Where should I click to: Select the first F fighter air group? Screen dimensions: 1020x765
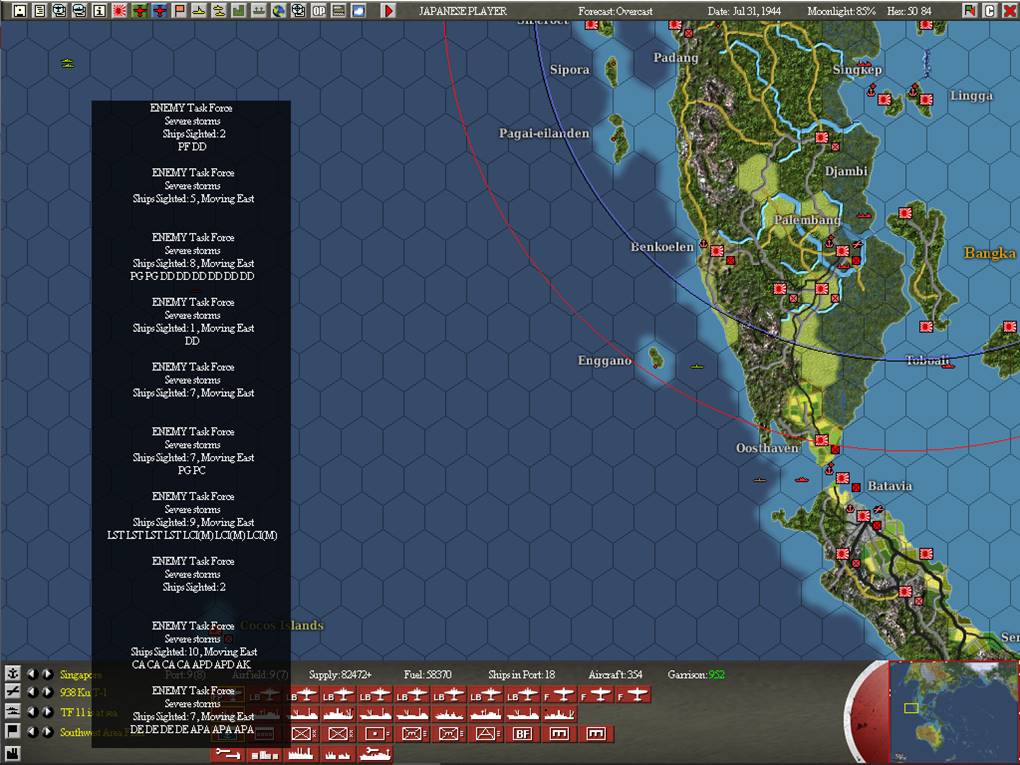559,695
